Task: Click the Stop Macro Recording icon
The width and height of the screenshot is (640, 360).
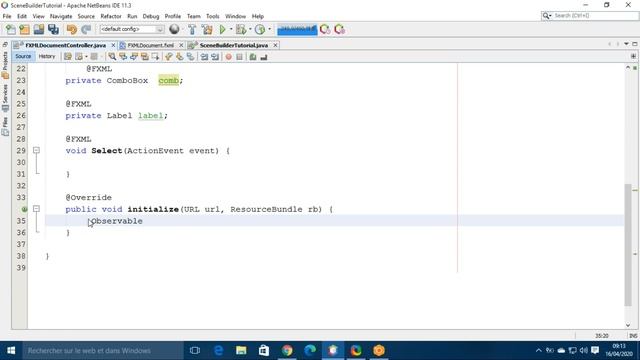Action: click(x=240, y=57)
